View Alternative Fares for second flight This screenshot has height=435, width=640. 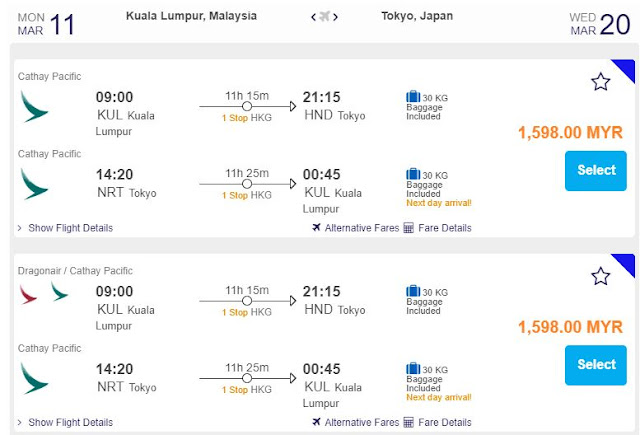tap(355, 423)
